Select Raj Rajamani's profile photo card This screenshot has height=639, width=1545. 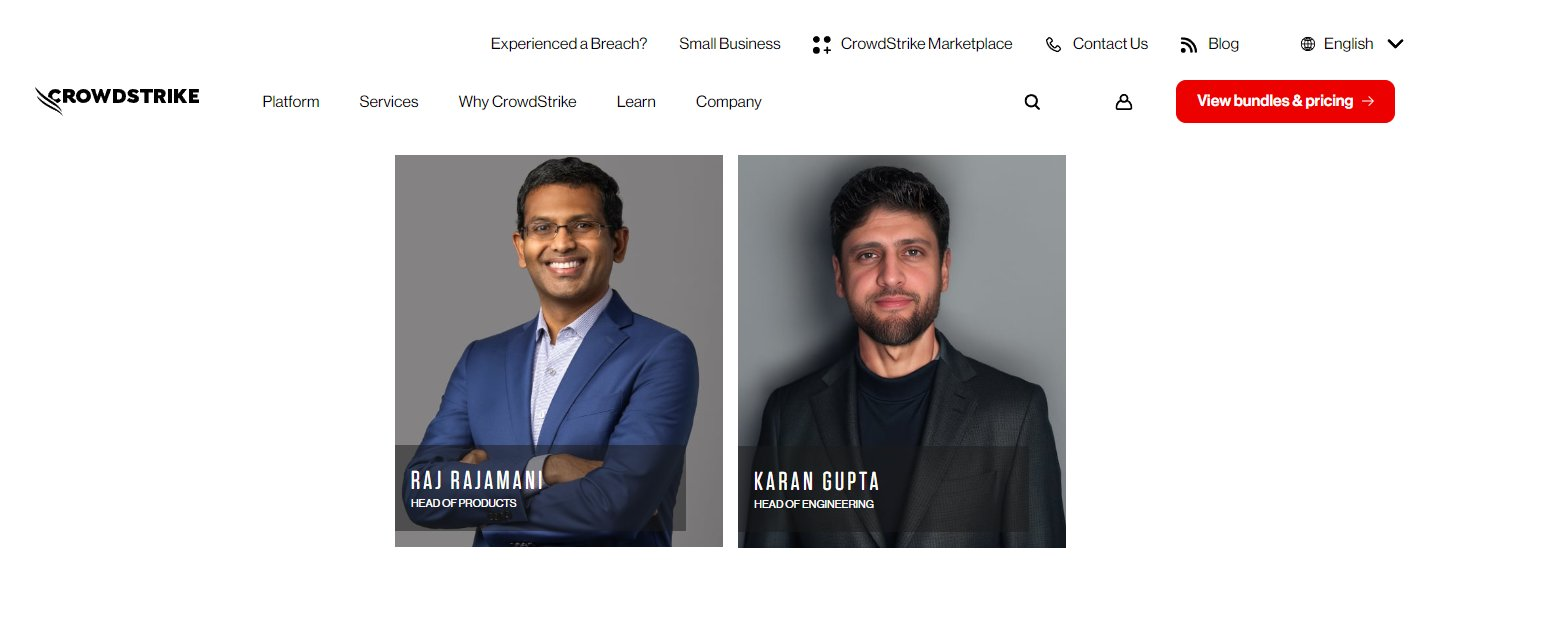tap(559, 351)
